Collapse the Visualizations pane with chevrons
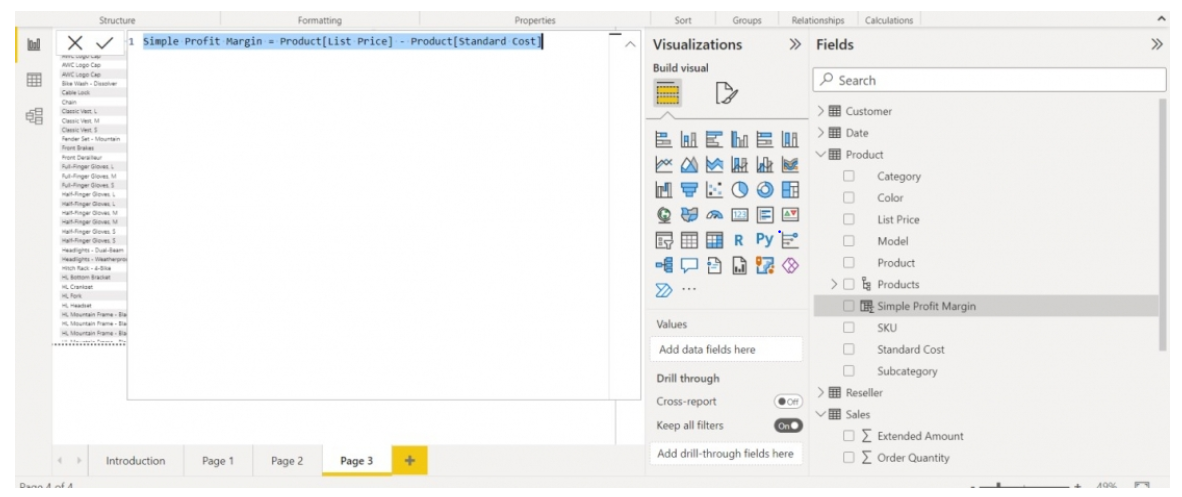 point(795,44)
